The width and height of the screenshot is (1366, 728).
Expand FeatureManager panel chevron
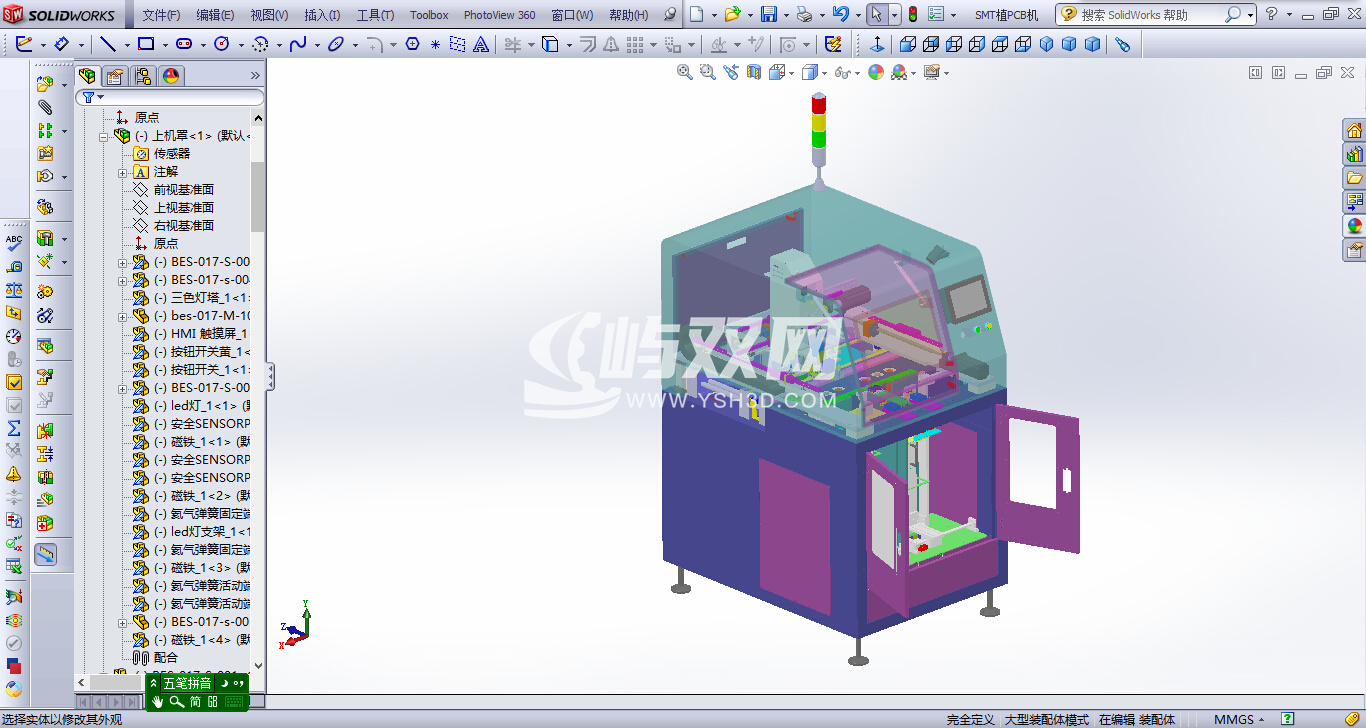[255, 76]
